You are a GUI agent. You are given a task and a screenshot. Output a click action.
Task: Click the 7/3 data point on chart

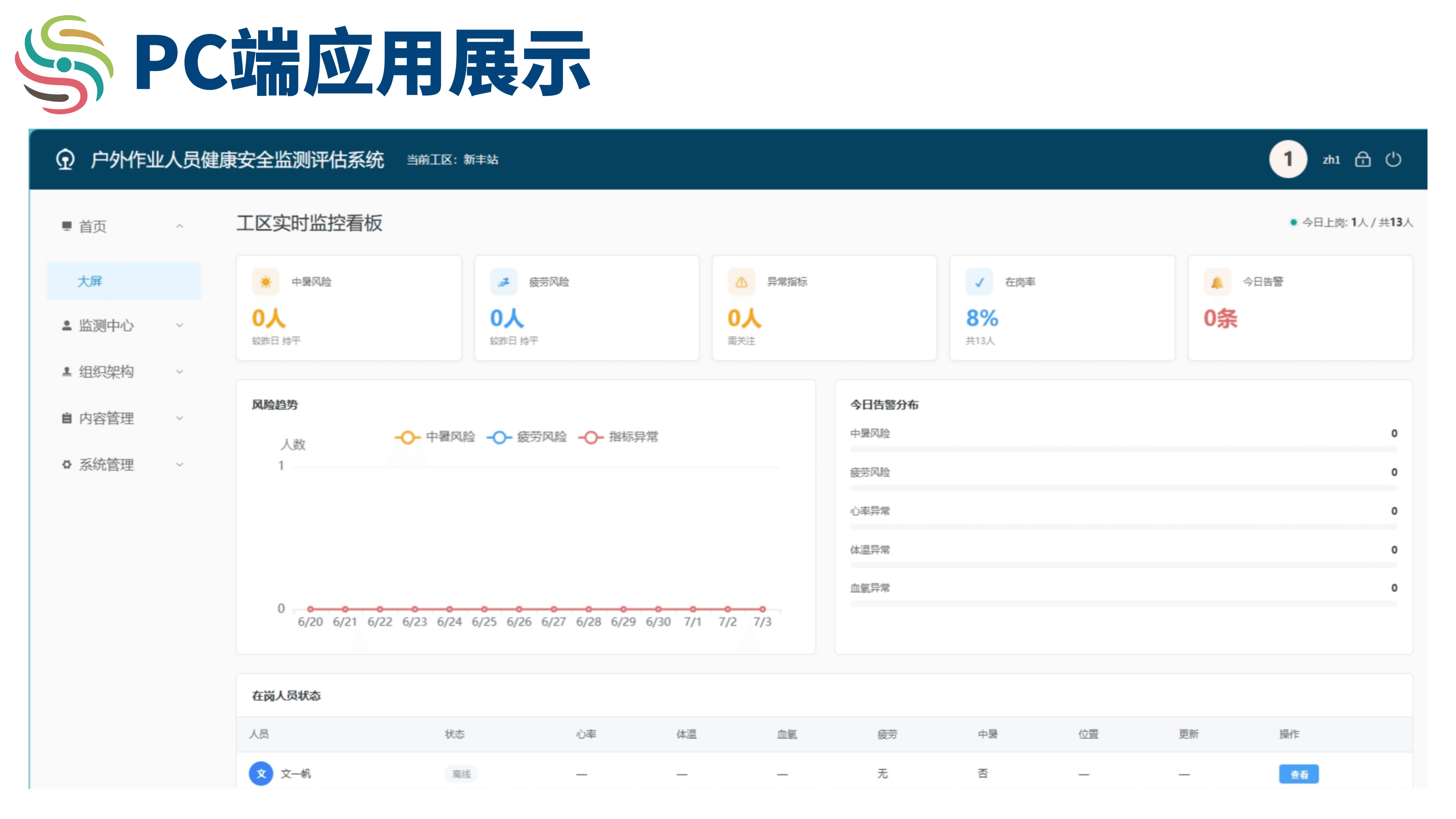(x=763, y=609)
